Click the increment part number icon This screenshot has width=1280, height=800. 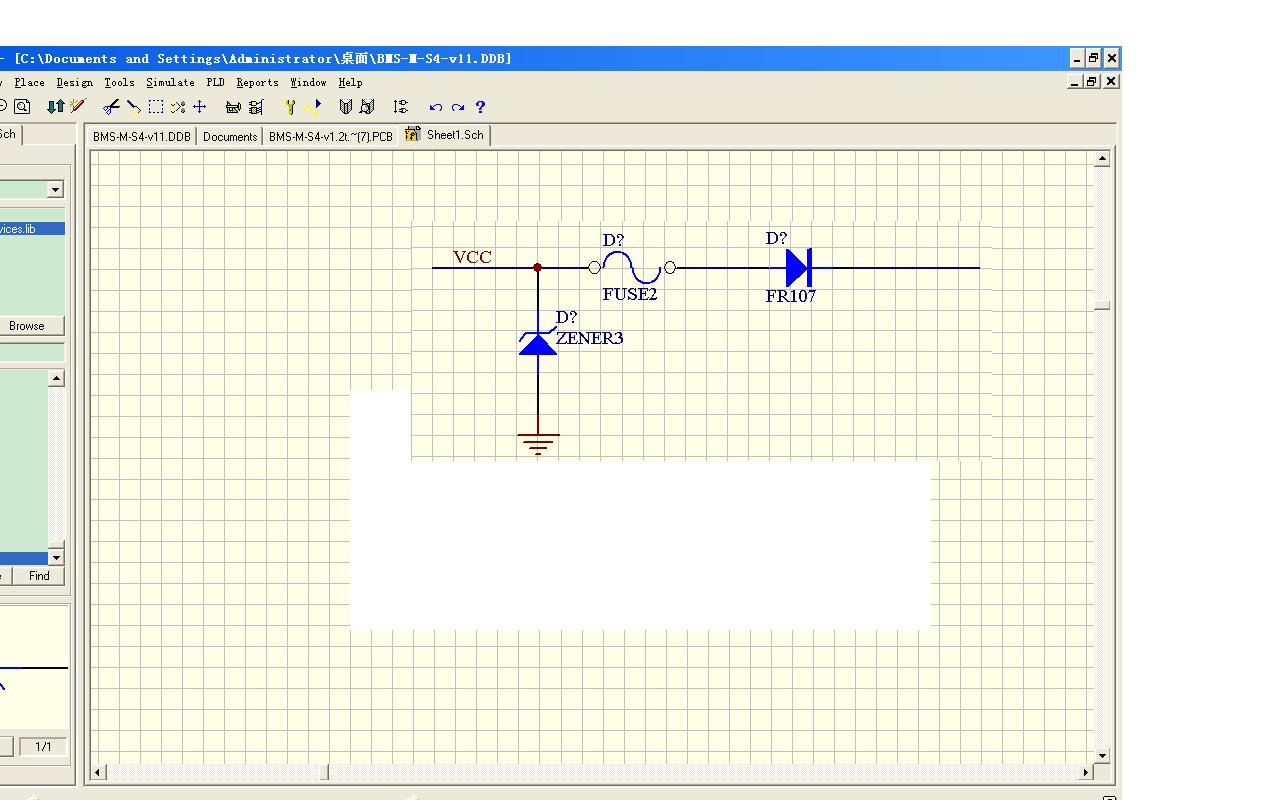pyautogui.click(x=401, y=106)
